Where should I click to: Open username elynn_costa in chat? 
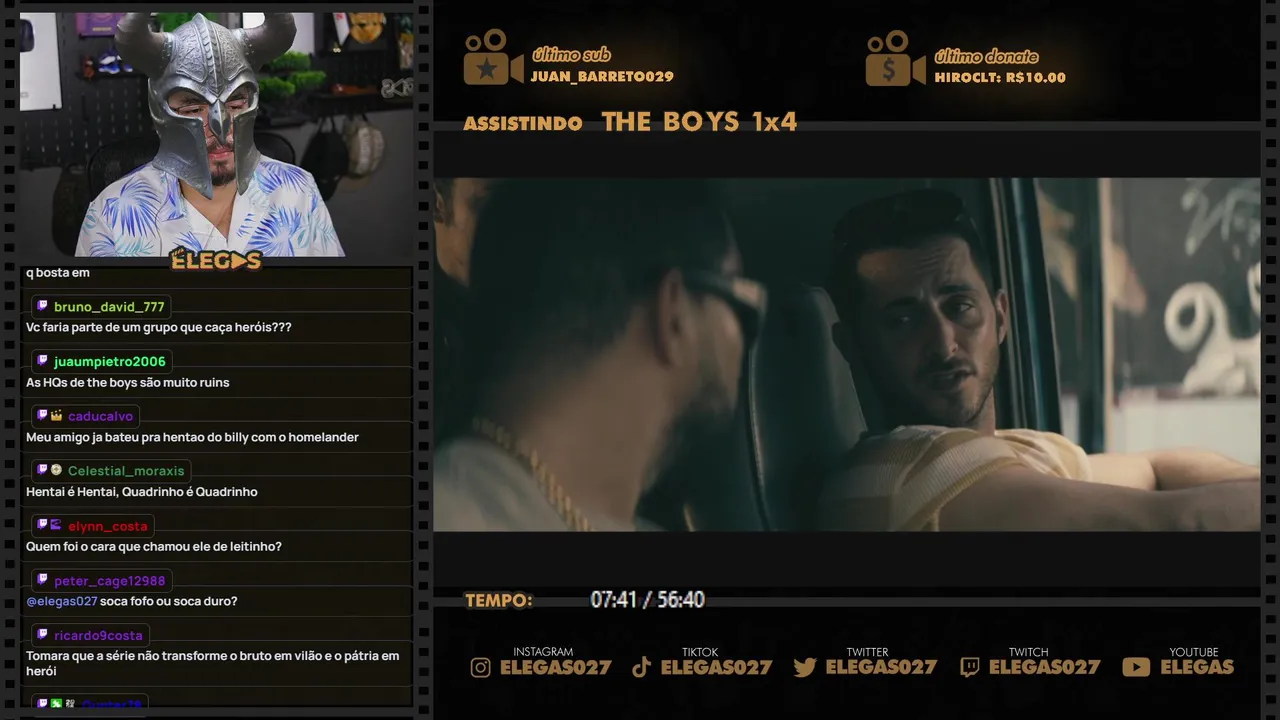[x=108, y=526]
